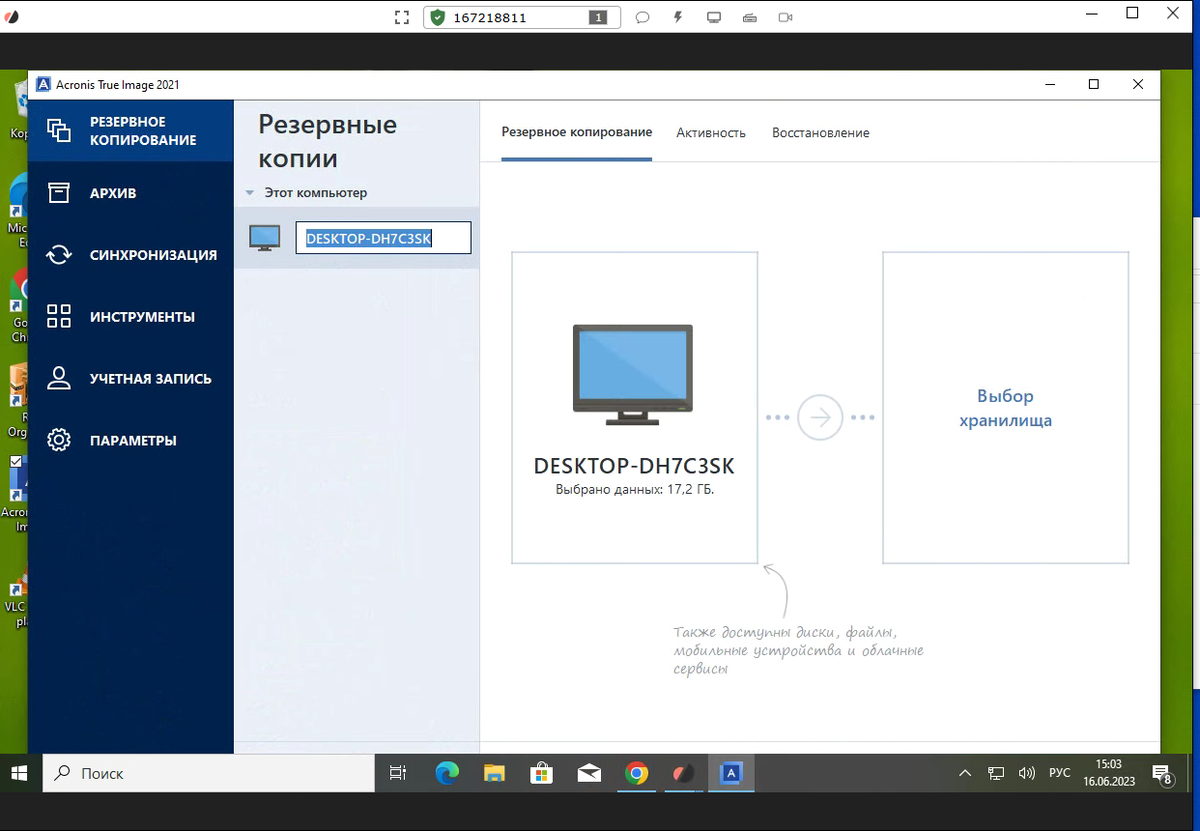The height and width of the screenshot is (831, 1200).
Task: Click Выбор хранилища to pick backup destination
Action: (1005, 408)
